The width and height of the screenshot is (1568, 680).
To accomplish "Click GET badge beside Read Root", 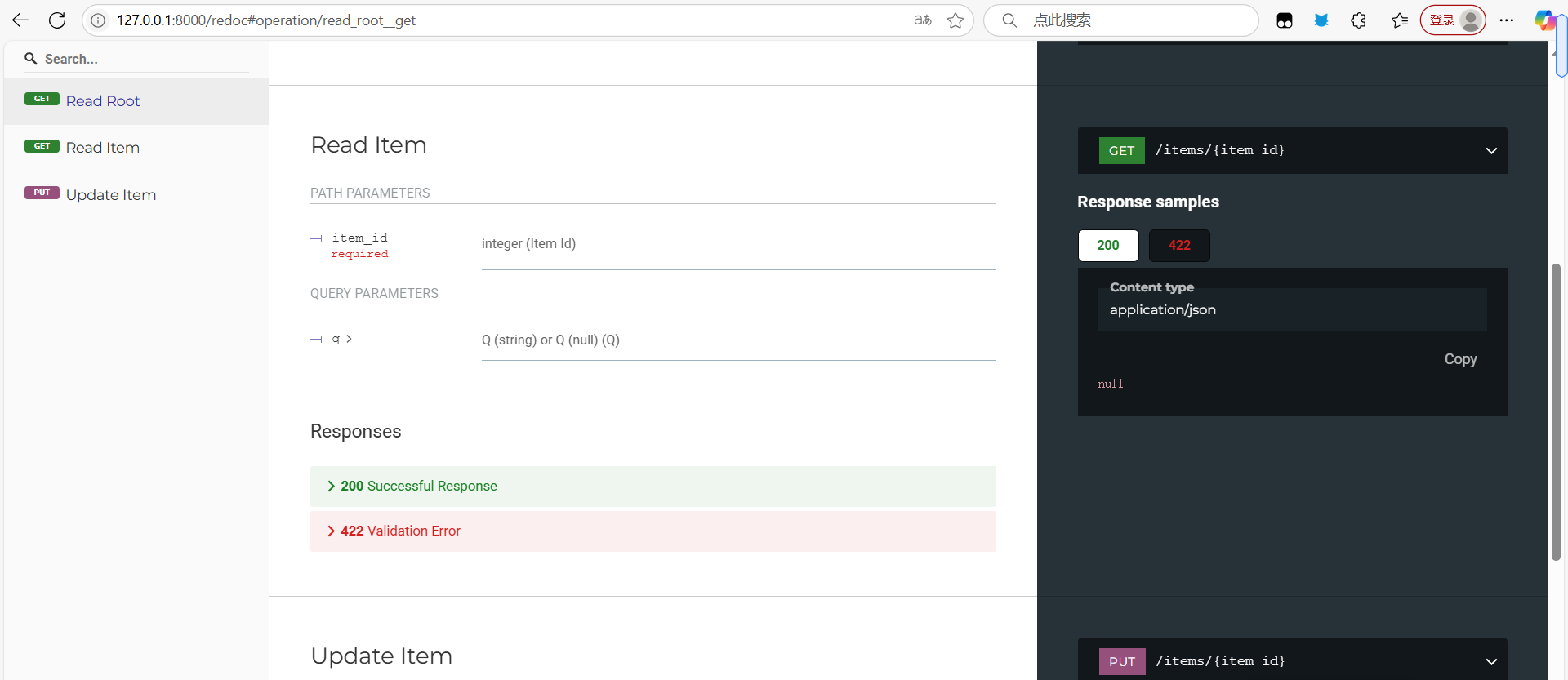I will point(42,99).
